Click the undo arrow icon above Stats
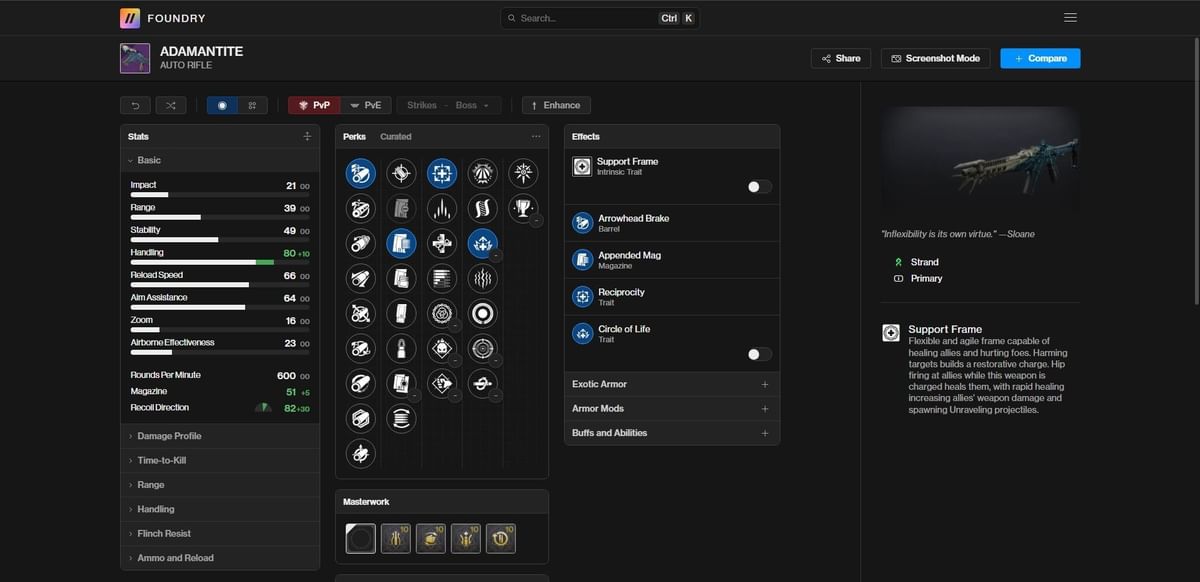 135,105
